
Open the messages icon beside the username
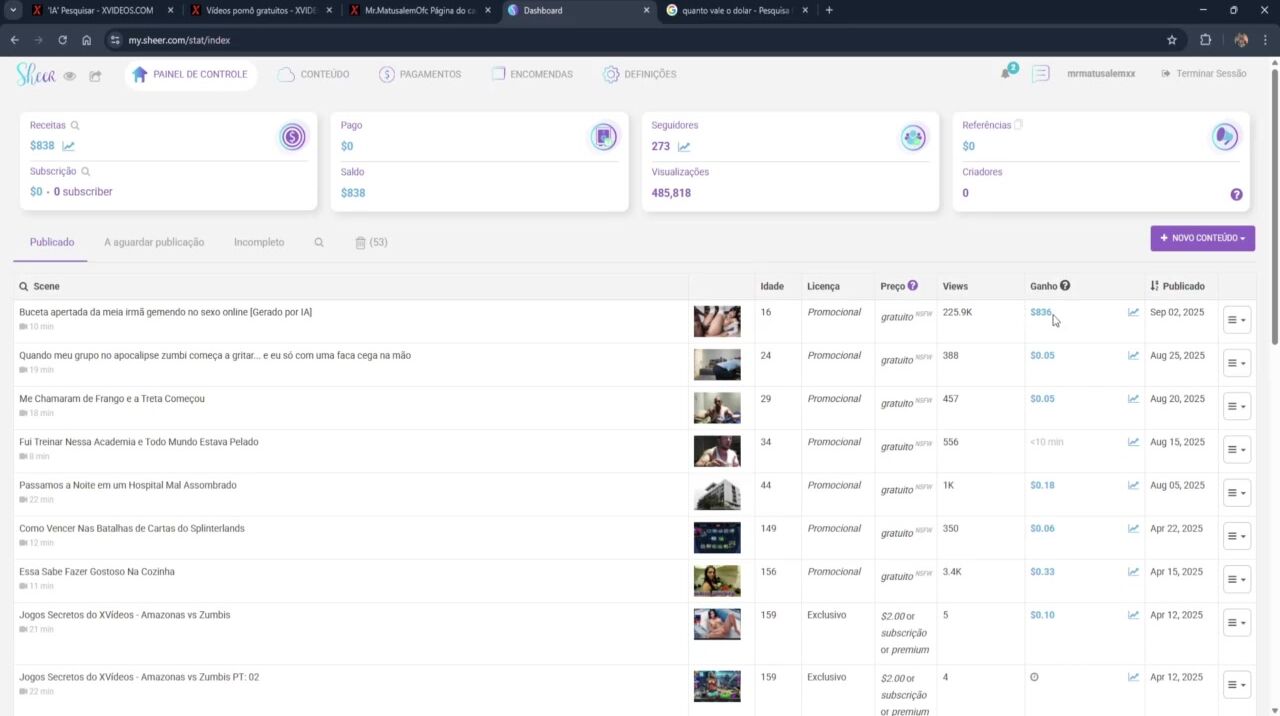point(1041,74)
